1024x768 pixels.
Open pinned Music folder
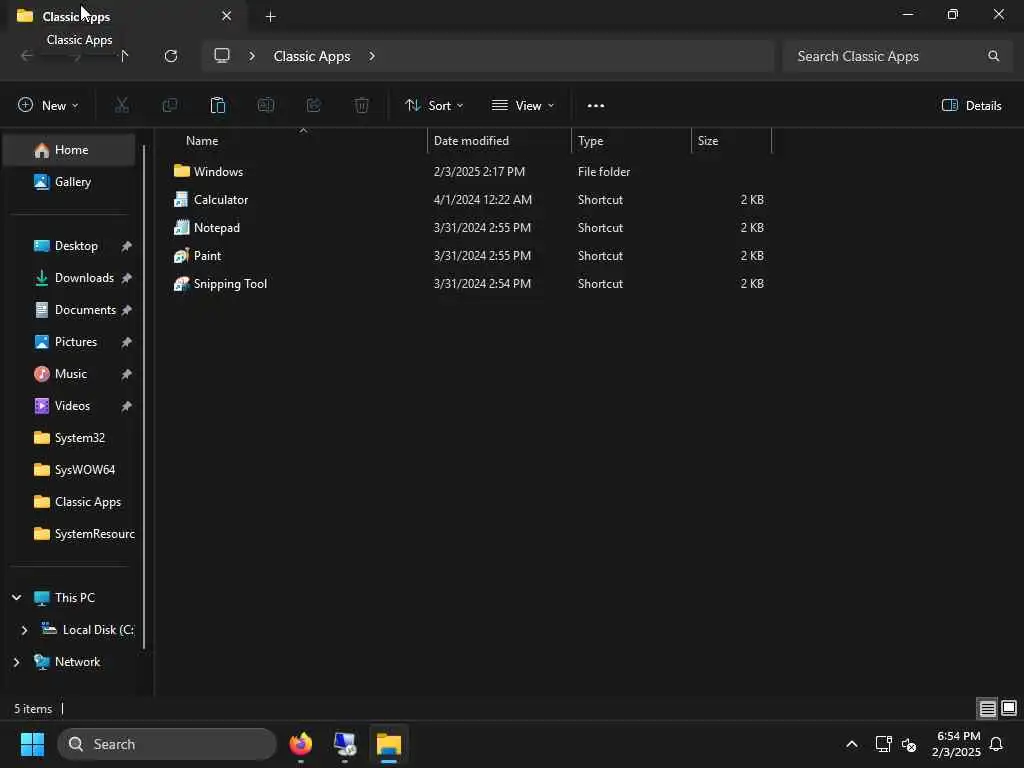pos(69,374)
